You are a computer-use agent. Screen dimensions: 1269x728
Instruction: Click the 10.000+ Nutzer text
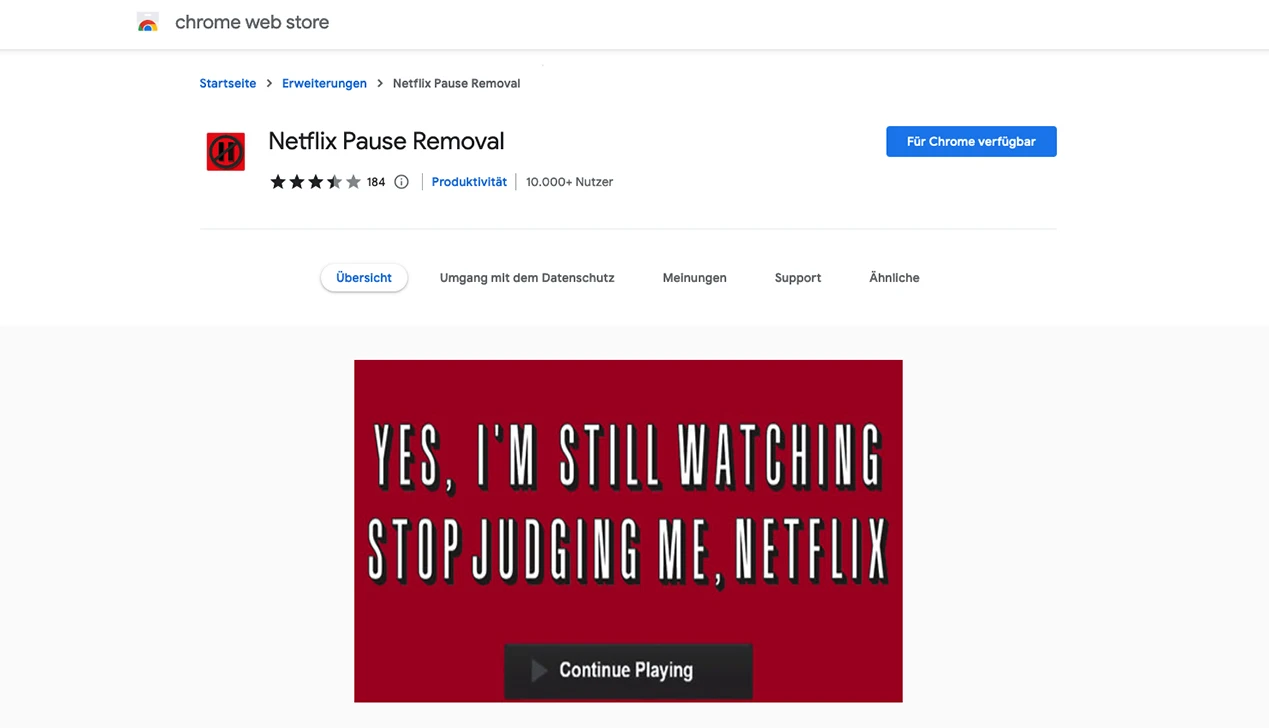(x=569, y=182)
